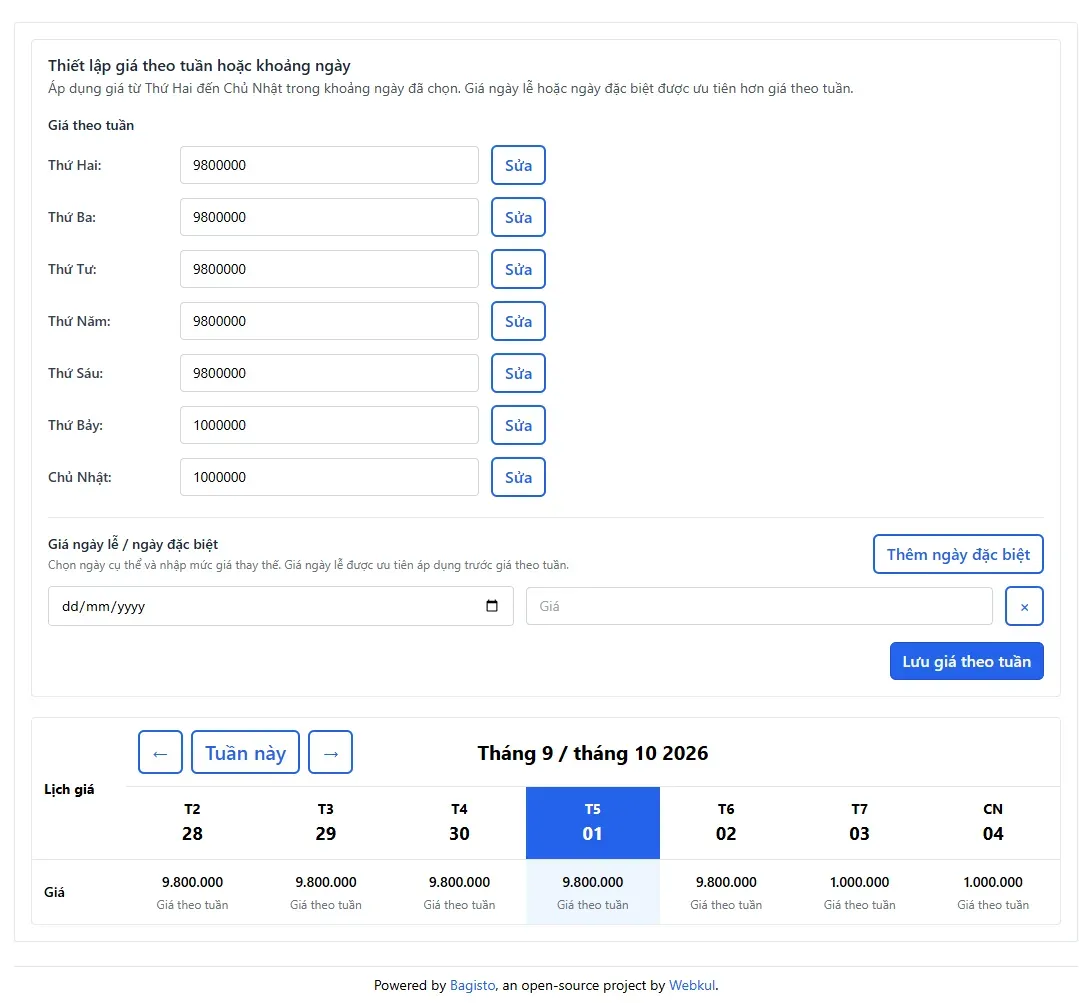1079x1003 pixels.
Task: Click the 9.800.000 price under T4 30
Action: coord(459,882)
